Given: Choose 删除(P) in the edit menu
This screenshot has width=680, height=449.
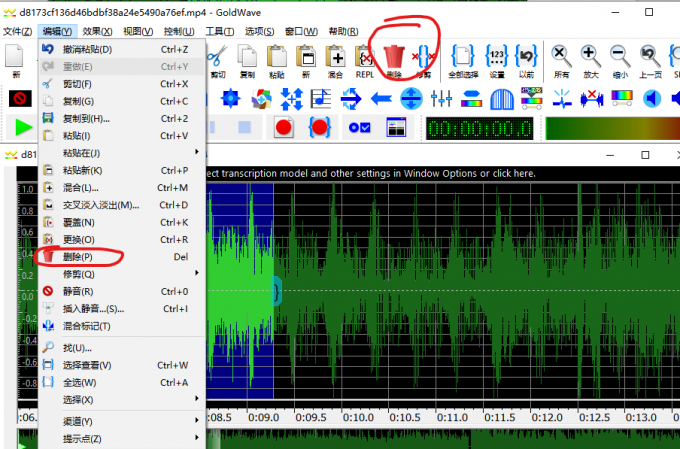Looking at the screenshot, I should [x=121, y=257].
